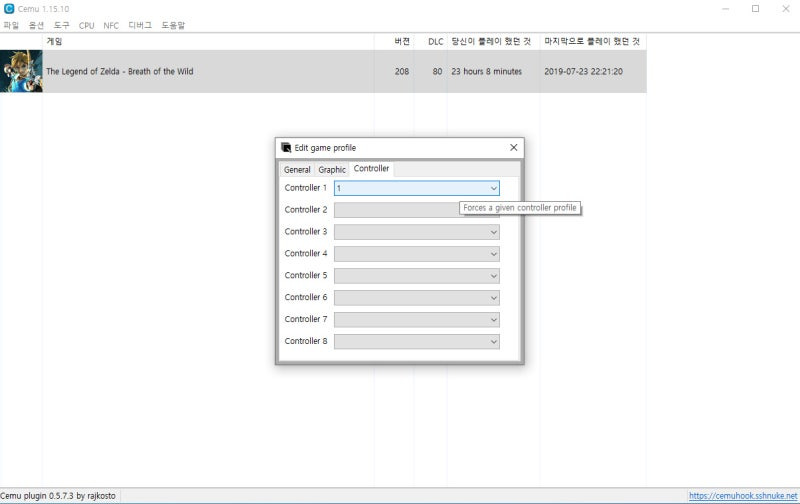This screenshot has height=504, width=800.
Task: Switch to the General tab
Action: click(297, 169)
